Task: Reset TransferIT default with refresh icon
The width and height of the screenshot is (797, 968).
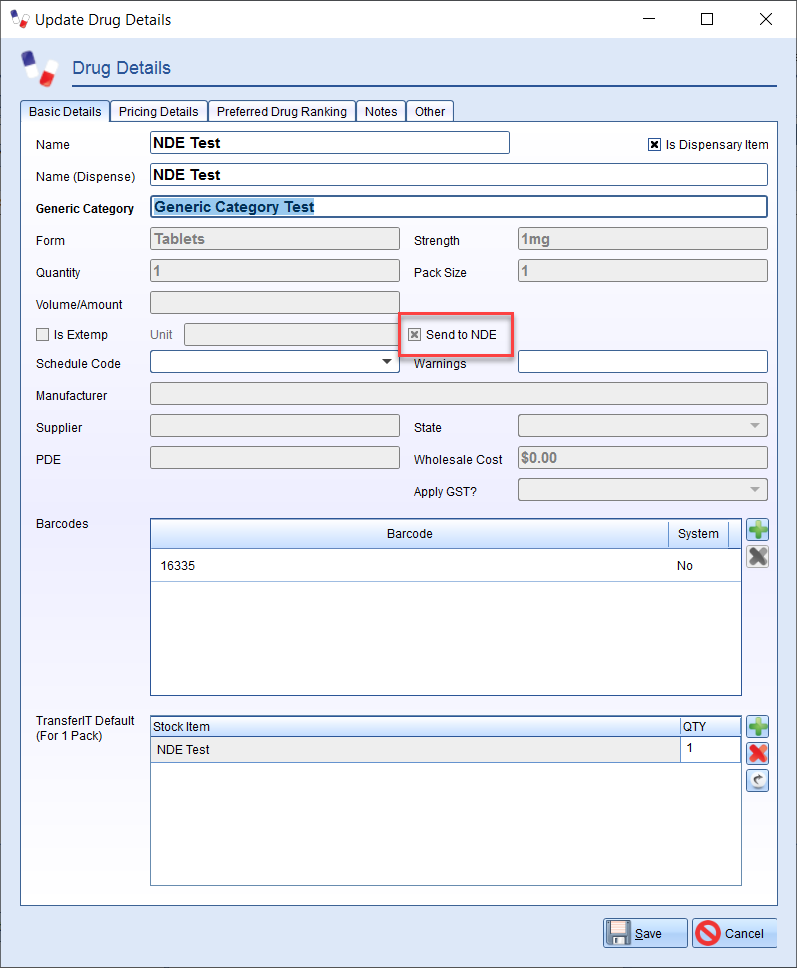Action: click(757, 780)
